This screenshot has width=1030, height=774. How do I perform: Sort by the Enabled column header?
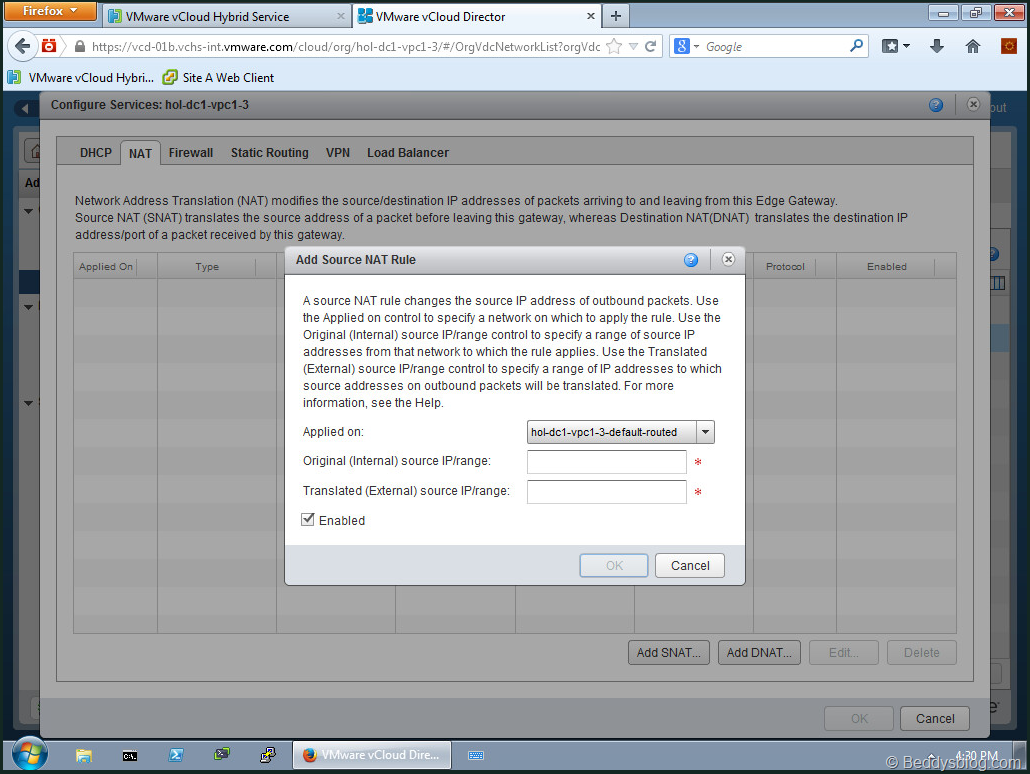tap(886, 266)
